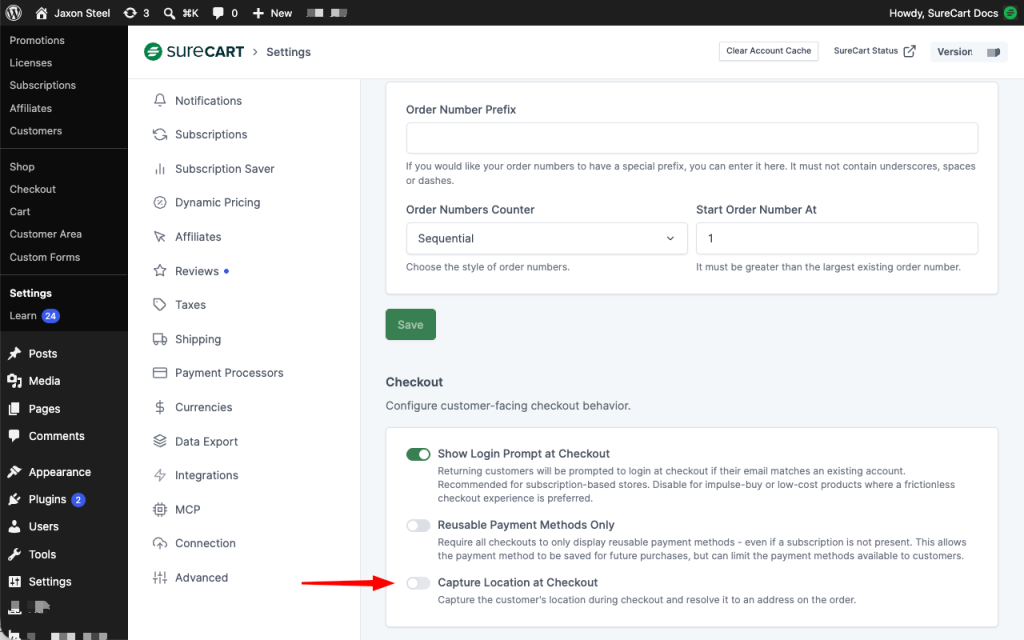Click 'Configure customer-facing checkout behavior.' text

[x=508, y=406]
